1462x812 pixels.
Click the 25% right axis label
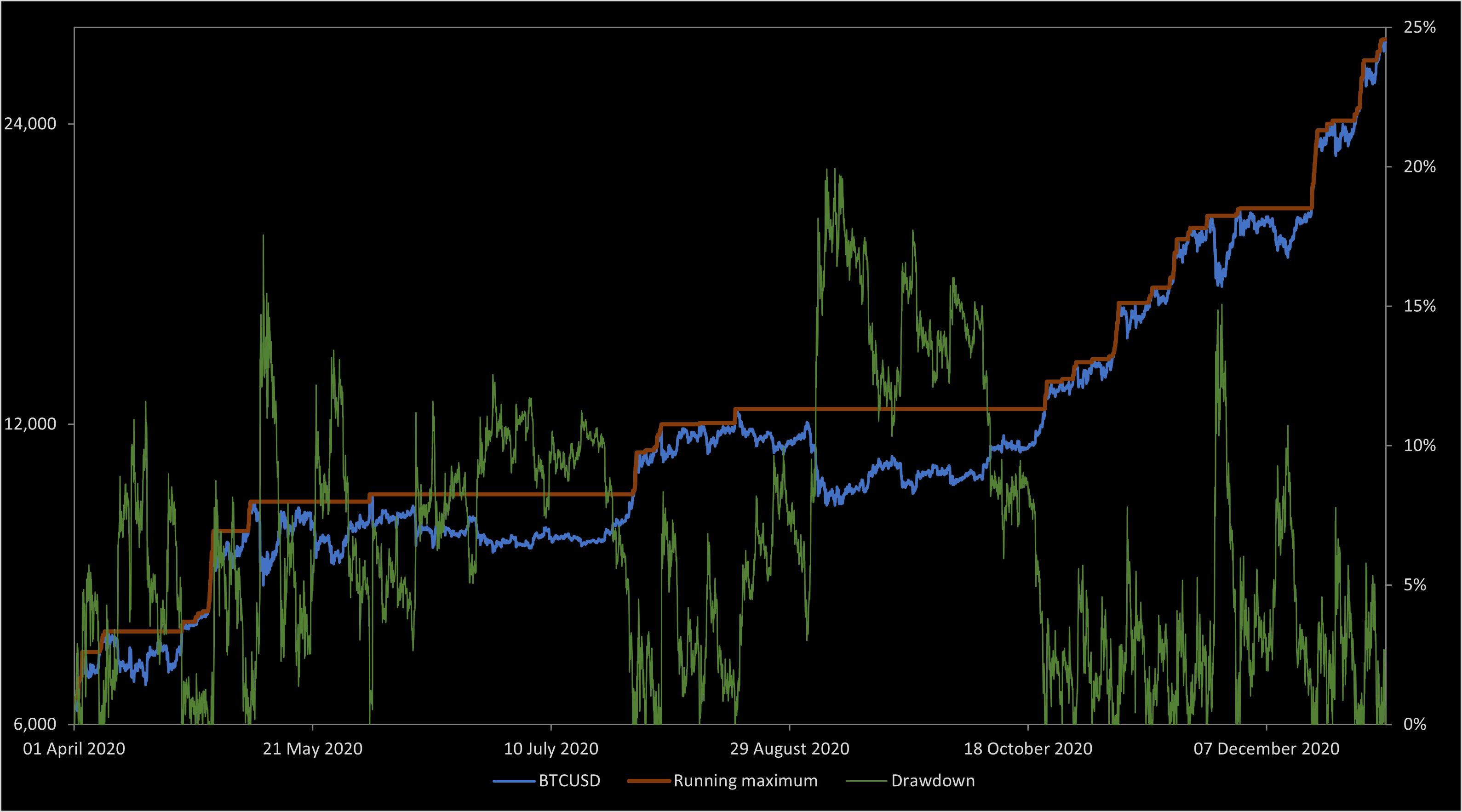(1419, 27)
